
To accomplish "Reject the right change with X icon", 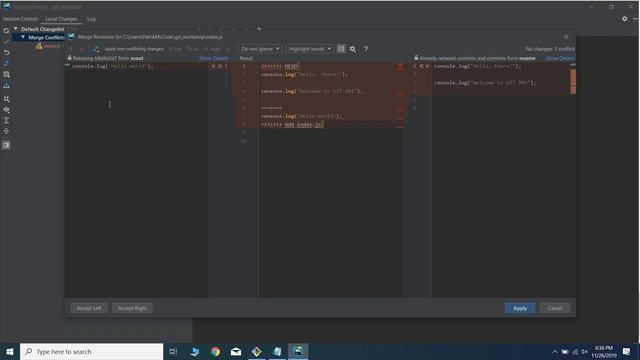I will [x=427, y=66].
